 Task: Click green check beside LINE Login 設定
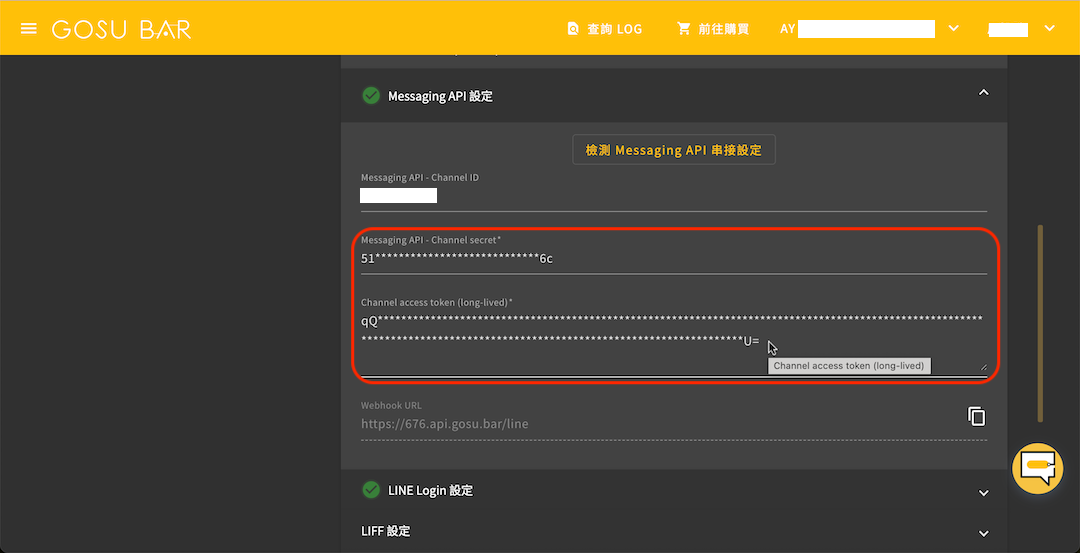point(371,490)
